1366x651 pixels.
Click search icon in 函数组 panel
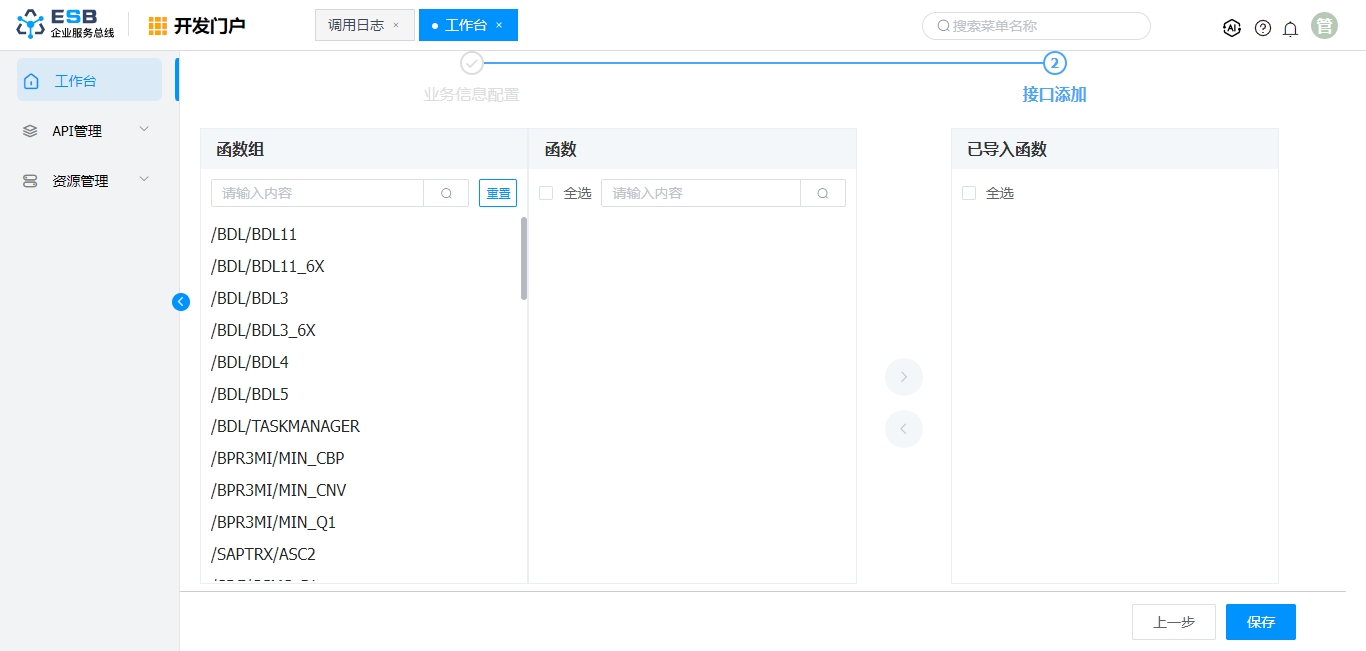tap(446, 193)
